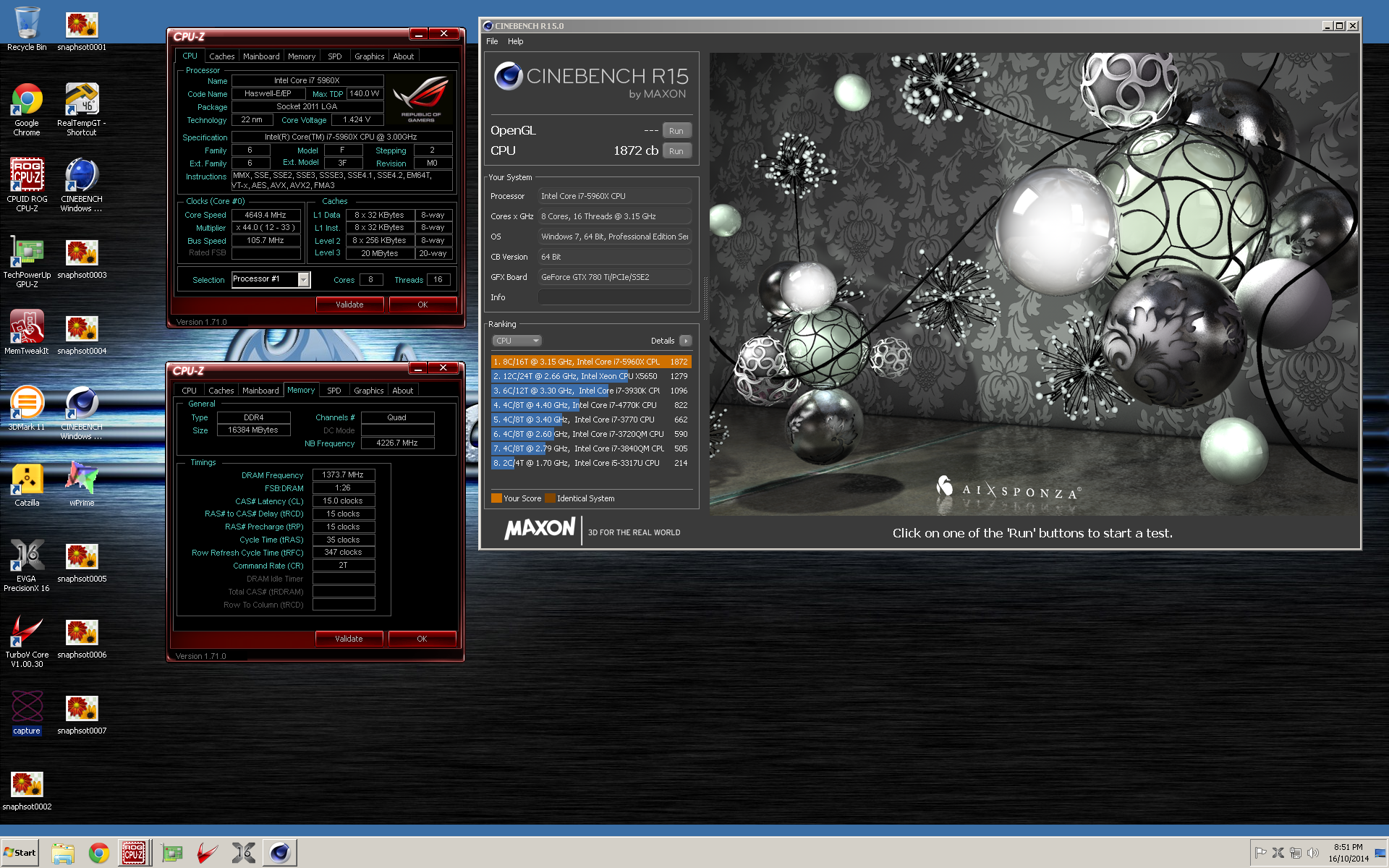Click the red TurboV icon in the taskbar
Image resolution: width=1389 pixels, height=868 pixels.
click(x=208, y=854)
